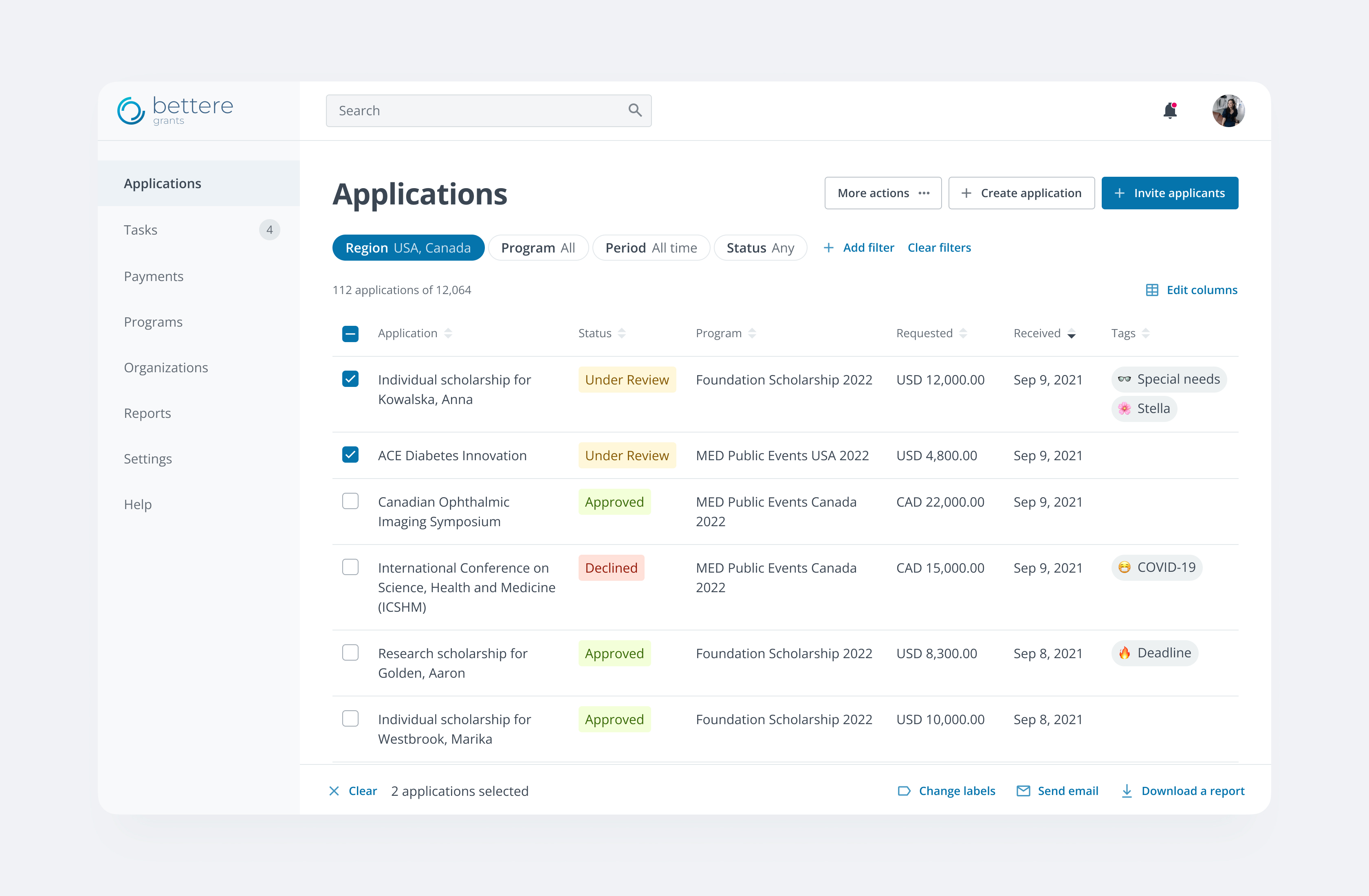Sort by the Received column arrow
This screenshot has width=1369, height=896.
coord(1071,334)
